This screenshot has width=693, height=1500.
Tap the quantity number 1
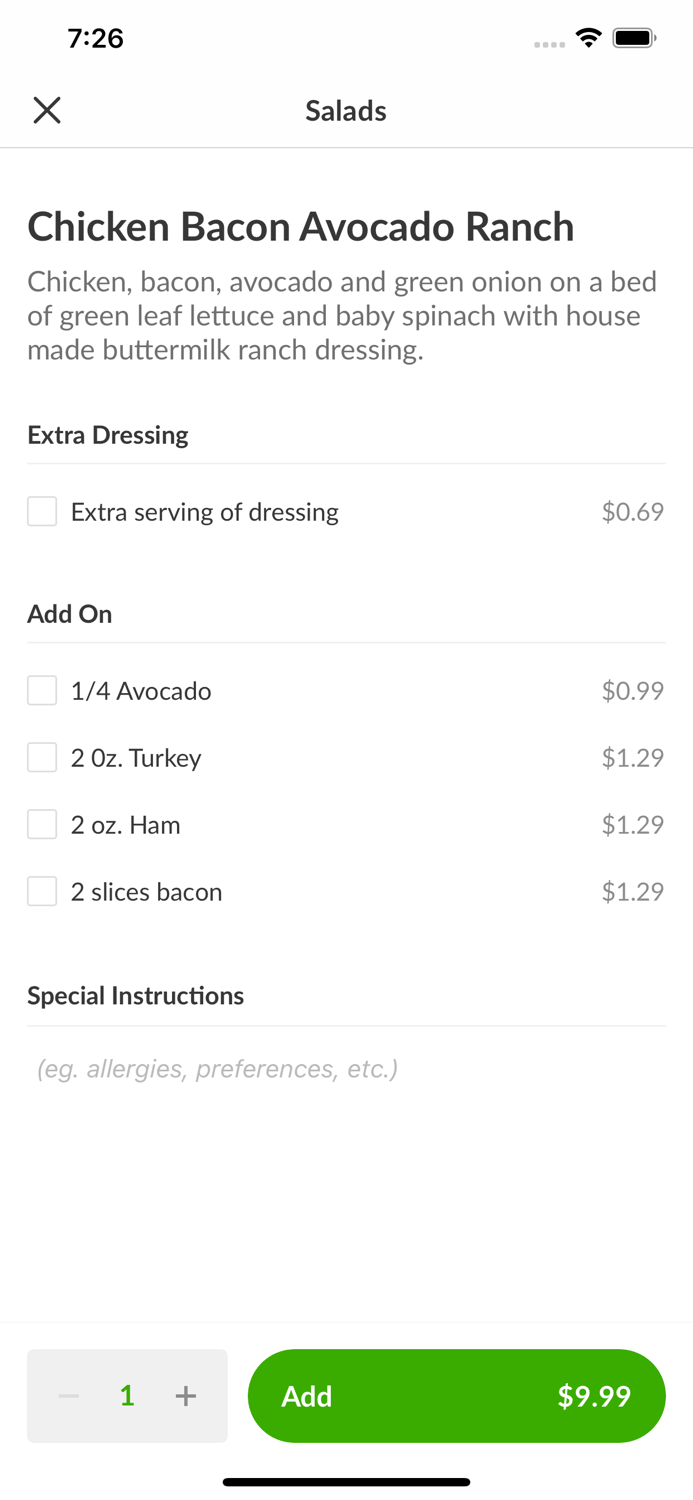click(x=127, y=1396)
